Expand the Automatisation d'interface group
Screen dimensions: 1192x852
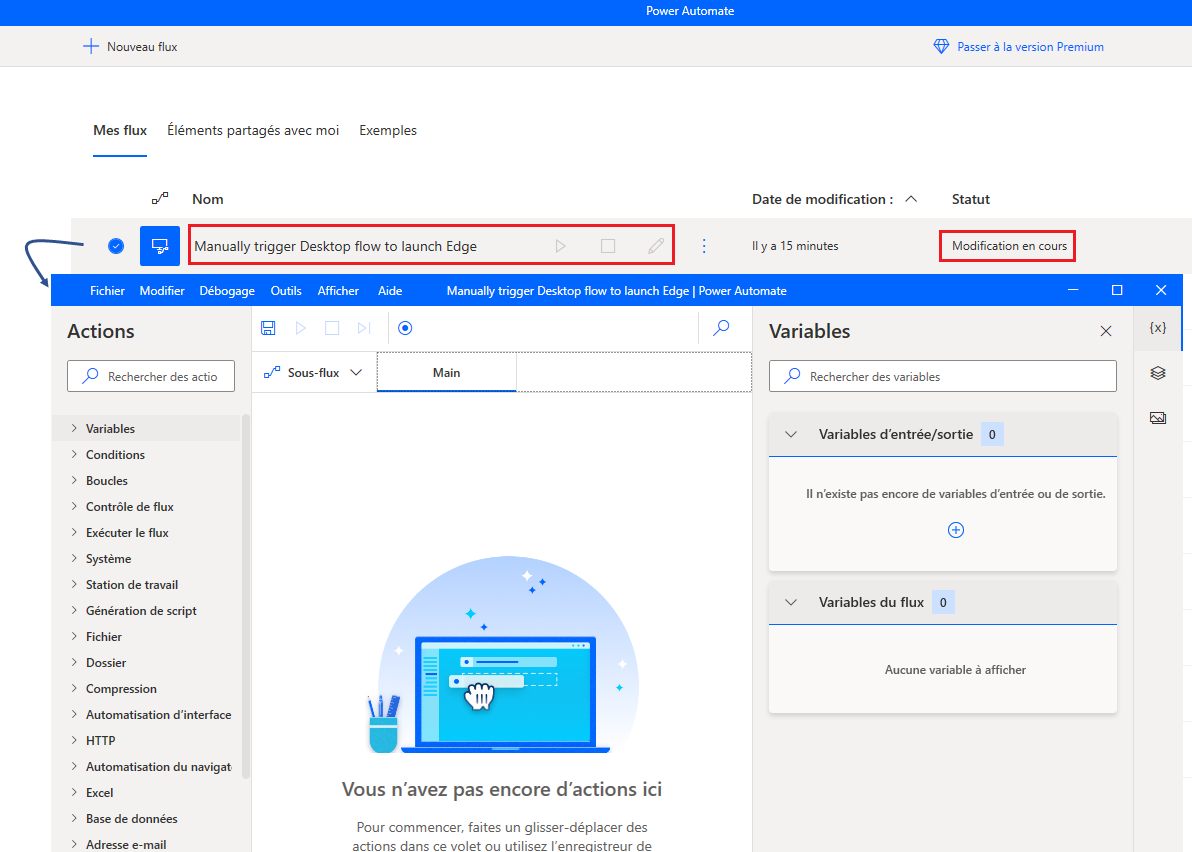coord(74,714)
